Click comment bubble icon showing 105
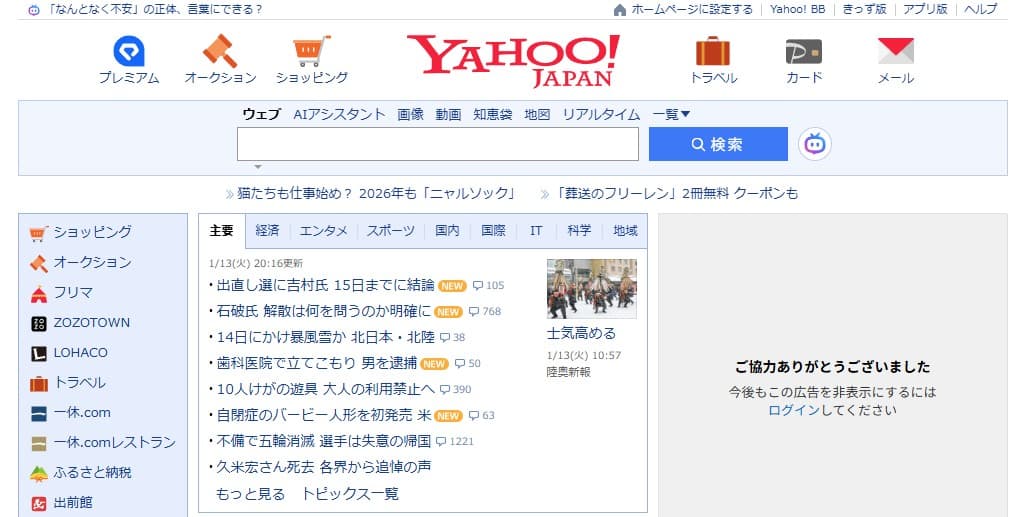This screenshot has width=1015, height=517. pyautogui.click(x=478, y=285)
